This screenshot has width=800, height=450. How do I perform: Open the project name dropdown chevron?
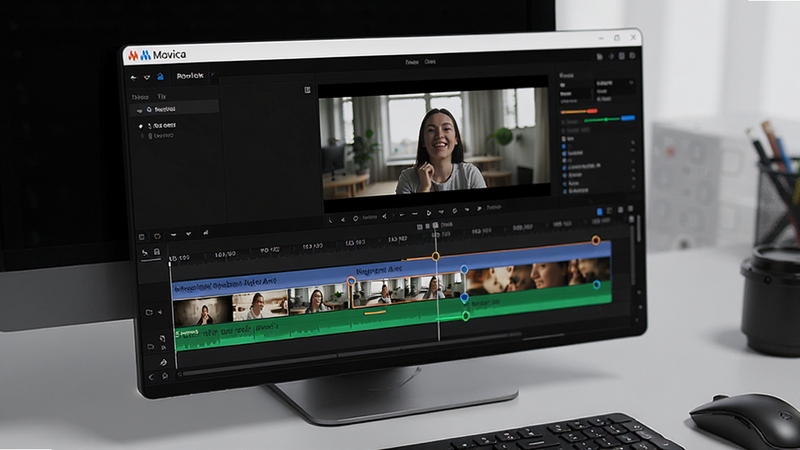click(x=213, y=75)
